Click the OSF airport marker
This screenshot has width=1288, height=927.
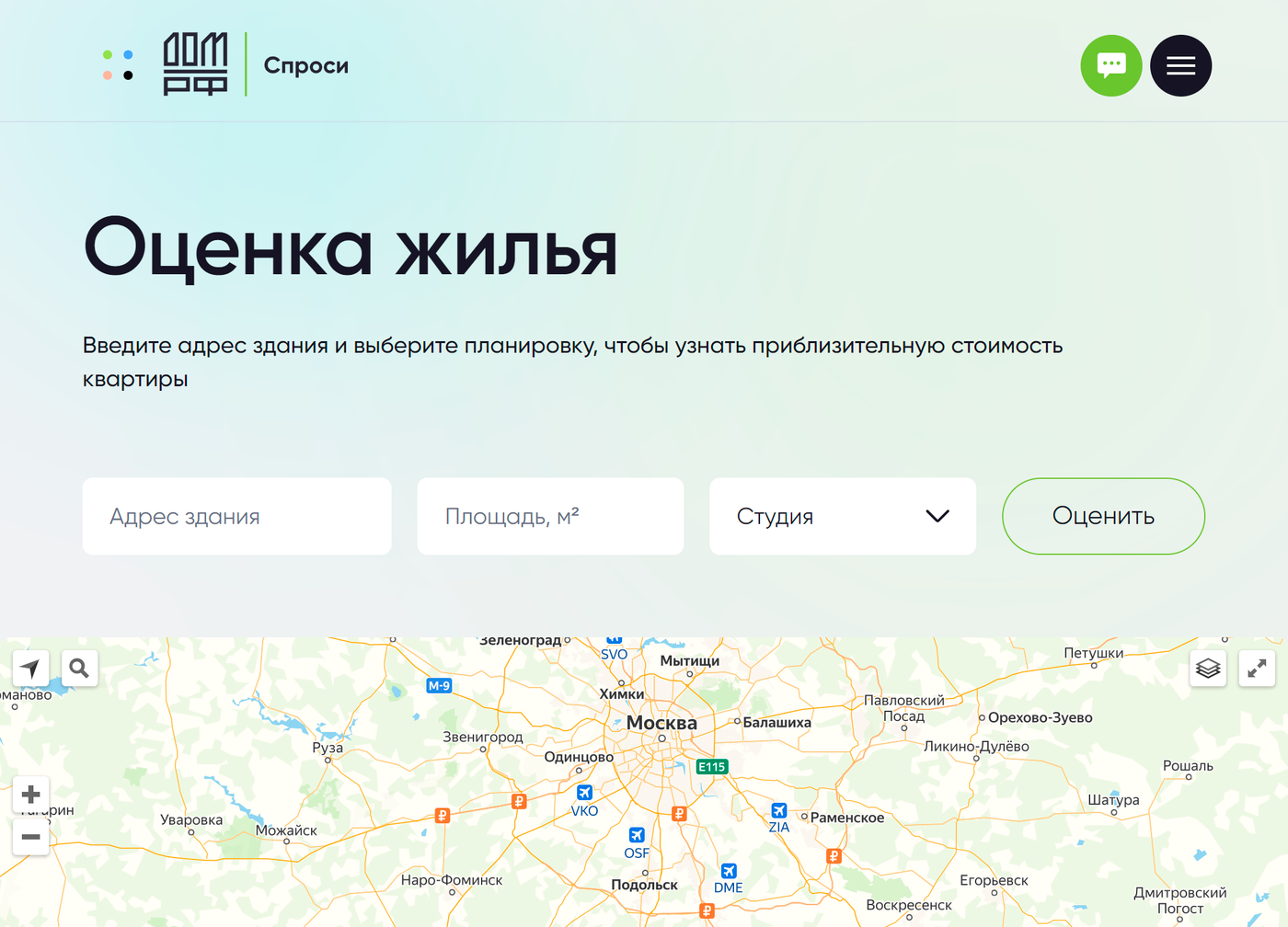tap(637, 843)
